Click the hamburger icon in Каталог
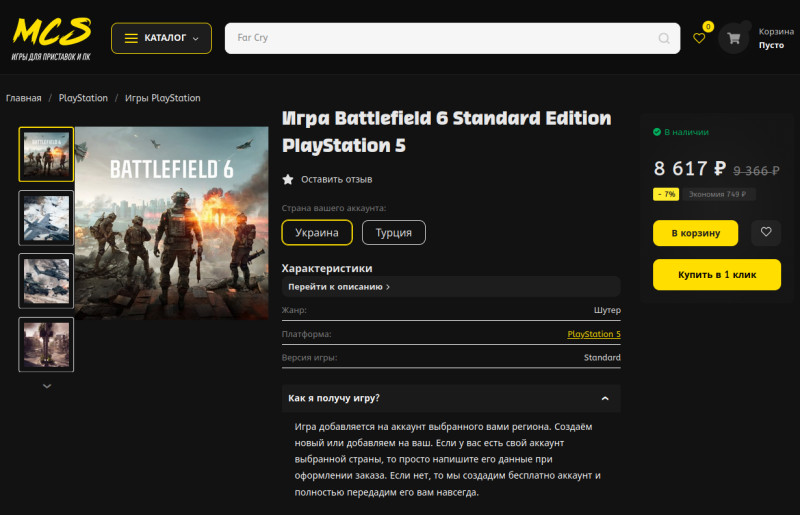This screenshot has width=800, height=515. 131,38
